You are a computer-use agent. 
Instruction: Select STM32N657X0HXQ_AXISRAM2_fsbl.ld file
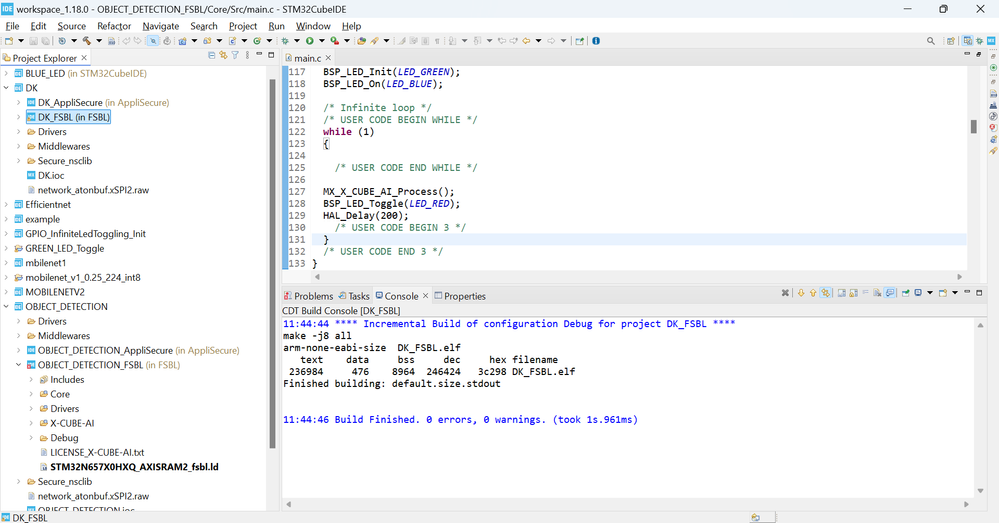tap(134, 467)
